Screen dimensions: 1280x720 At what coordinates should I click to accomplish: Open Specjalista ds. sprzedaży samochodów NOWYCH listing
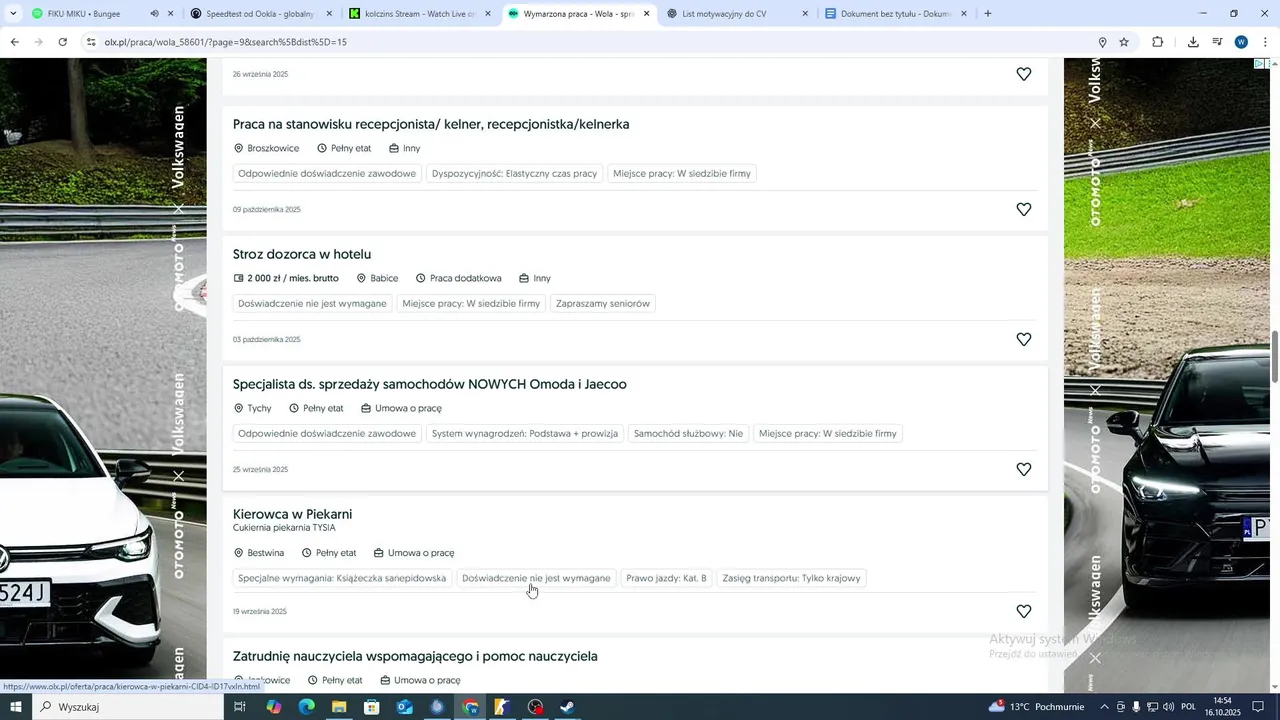pyautogui.click(x=430, y=384)
